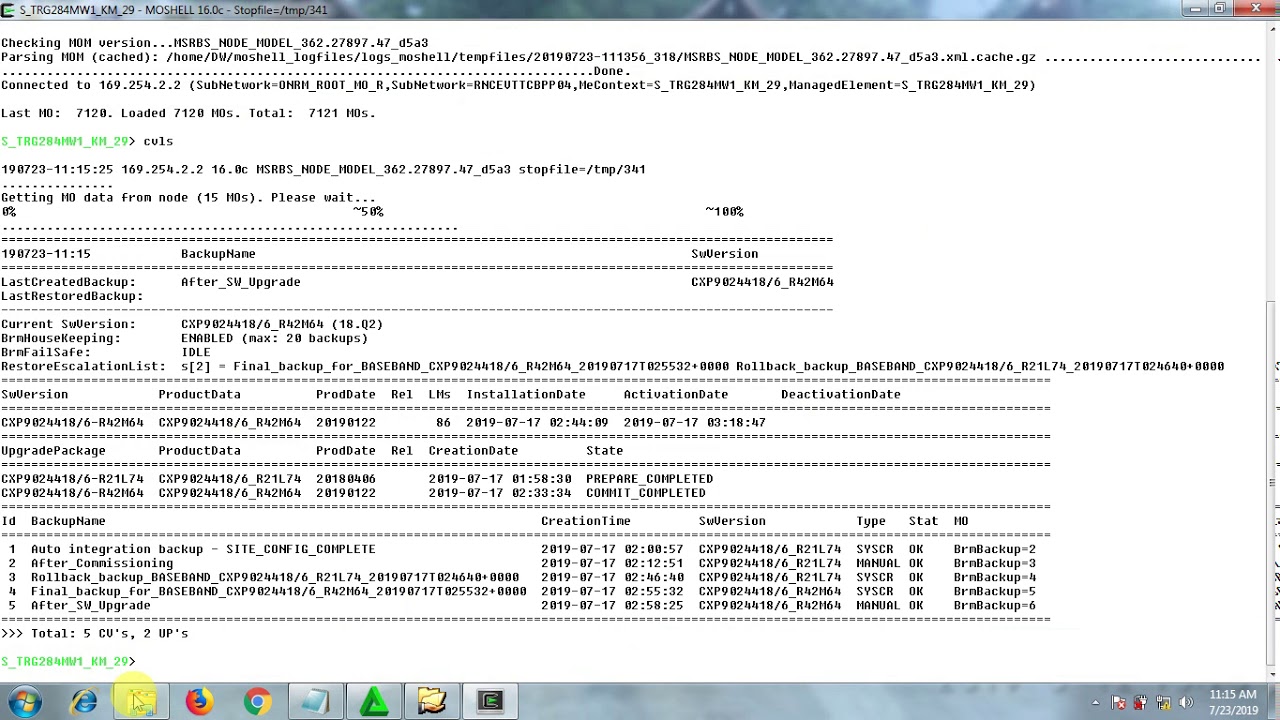Click 'Connected to 169.254.2.2' line
Screen dimensions: 1280x720
(518, 85)
